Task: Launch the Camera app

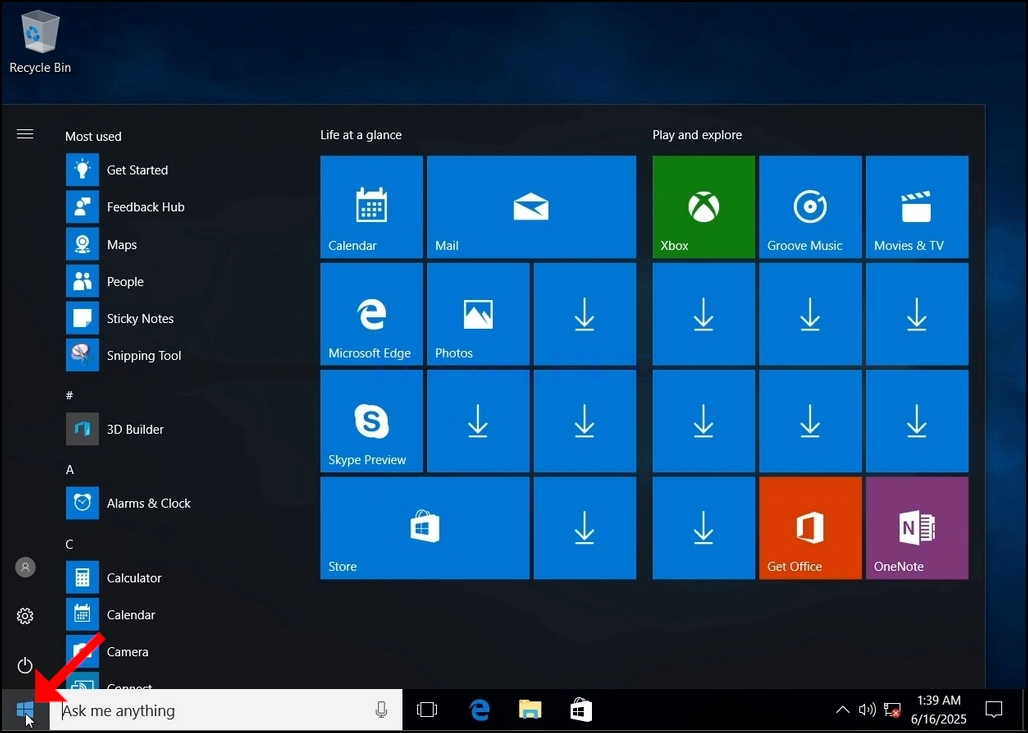Action: pos(177,652)
